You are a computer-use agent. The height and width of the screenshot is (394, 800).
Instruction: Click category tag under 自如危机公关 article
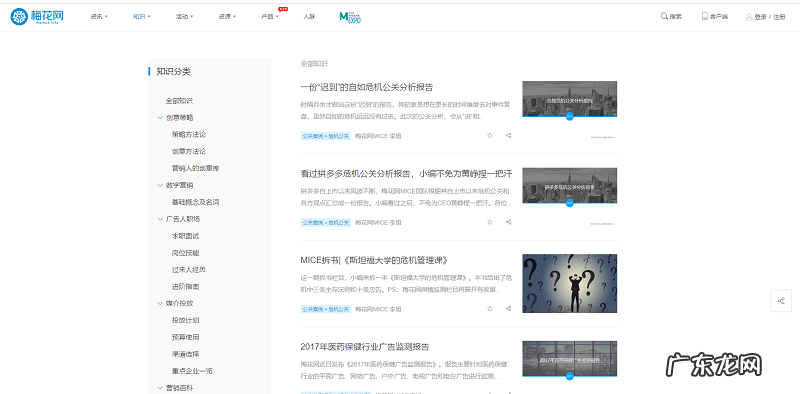pyautogui.click(x=326, y=136)
